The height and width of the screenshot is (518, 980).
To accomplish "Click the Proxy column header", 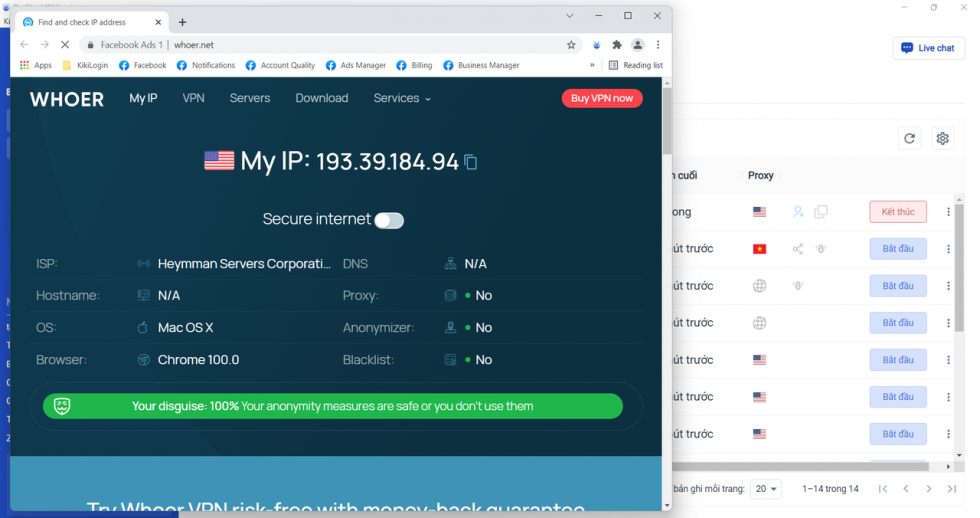I will (761, 176).
